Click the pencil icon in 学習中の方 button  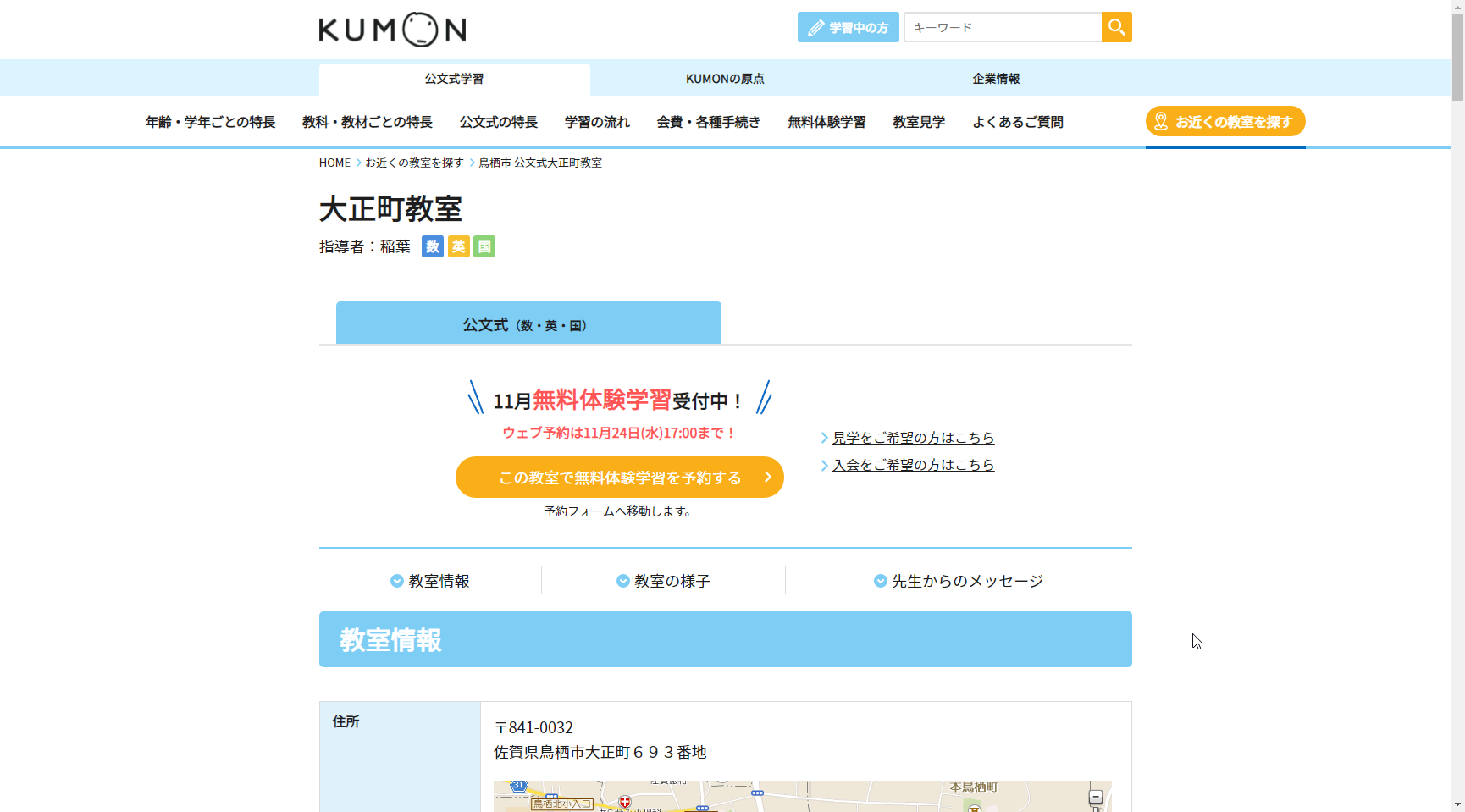click(x=815, y=28)
